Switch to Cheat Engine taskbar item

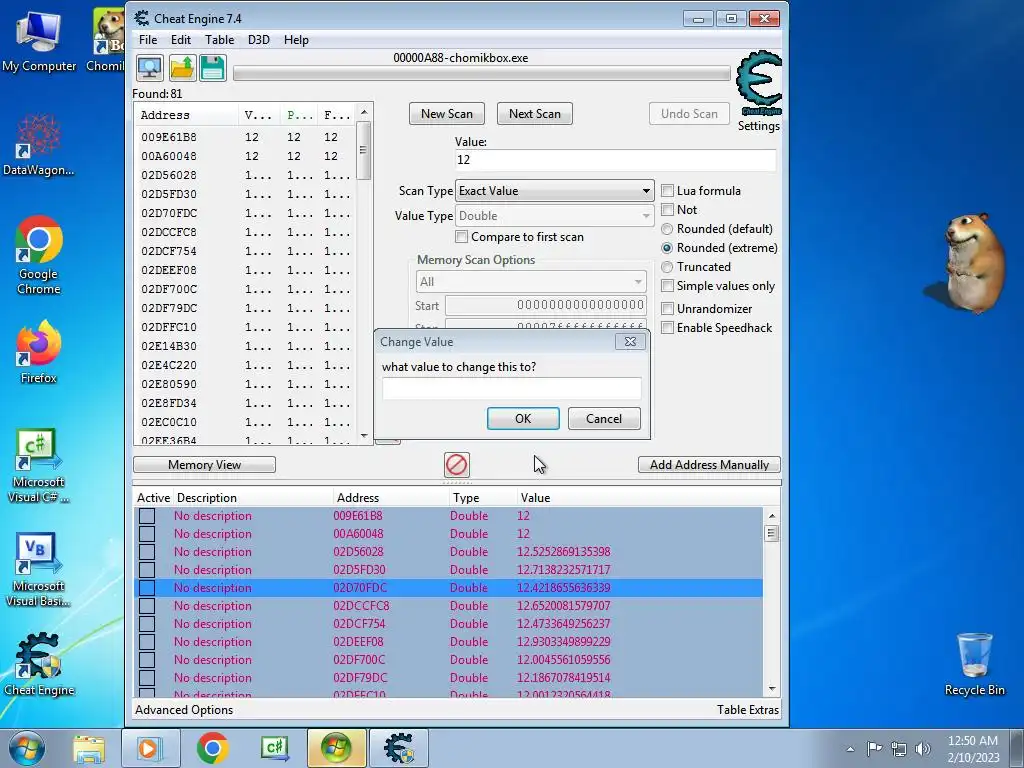pyautogui.click(x=399, y=748)
